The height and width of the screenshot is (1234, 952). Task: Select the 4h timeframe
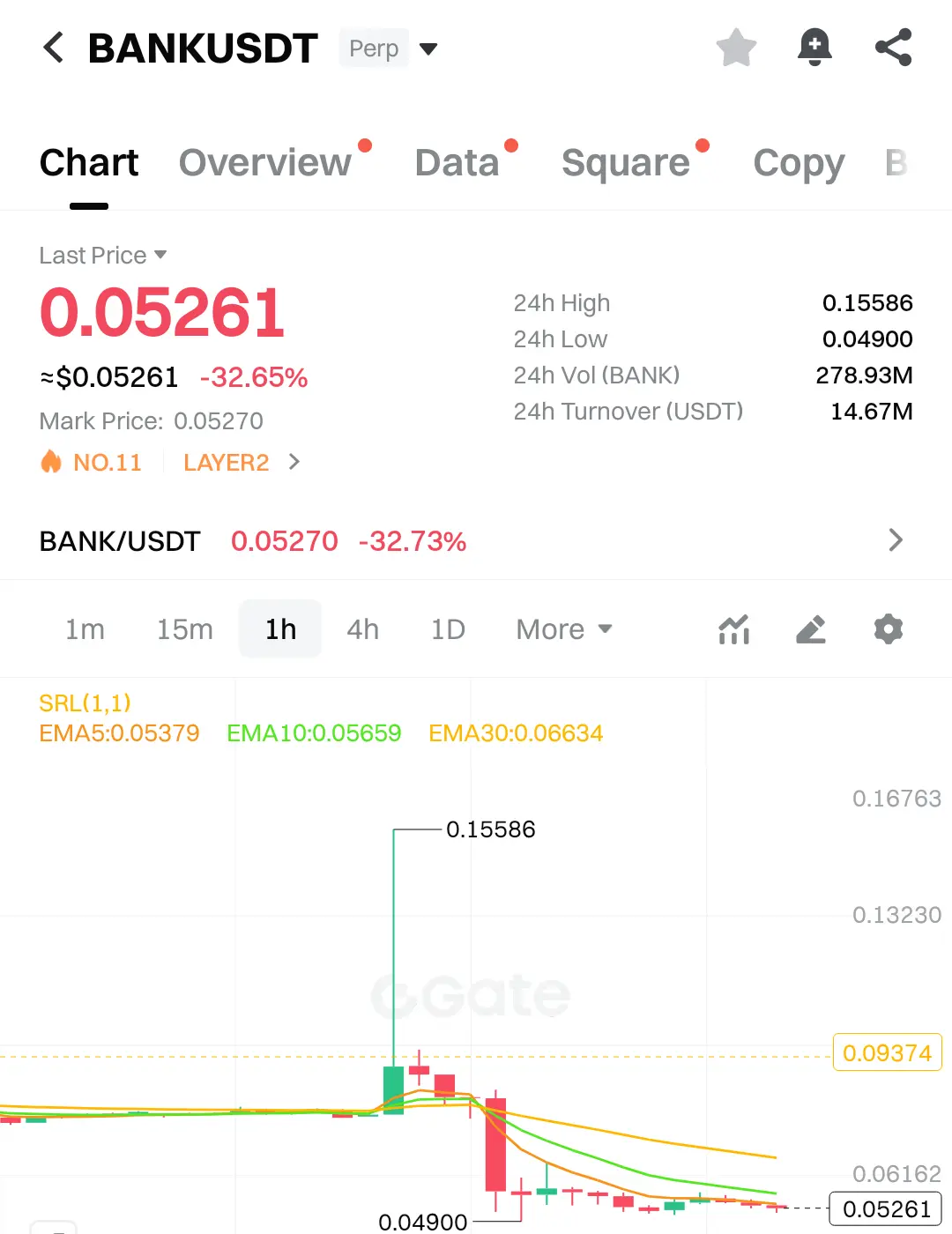(362, 629)
